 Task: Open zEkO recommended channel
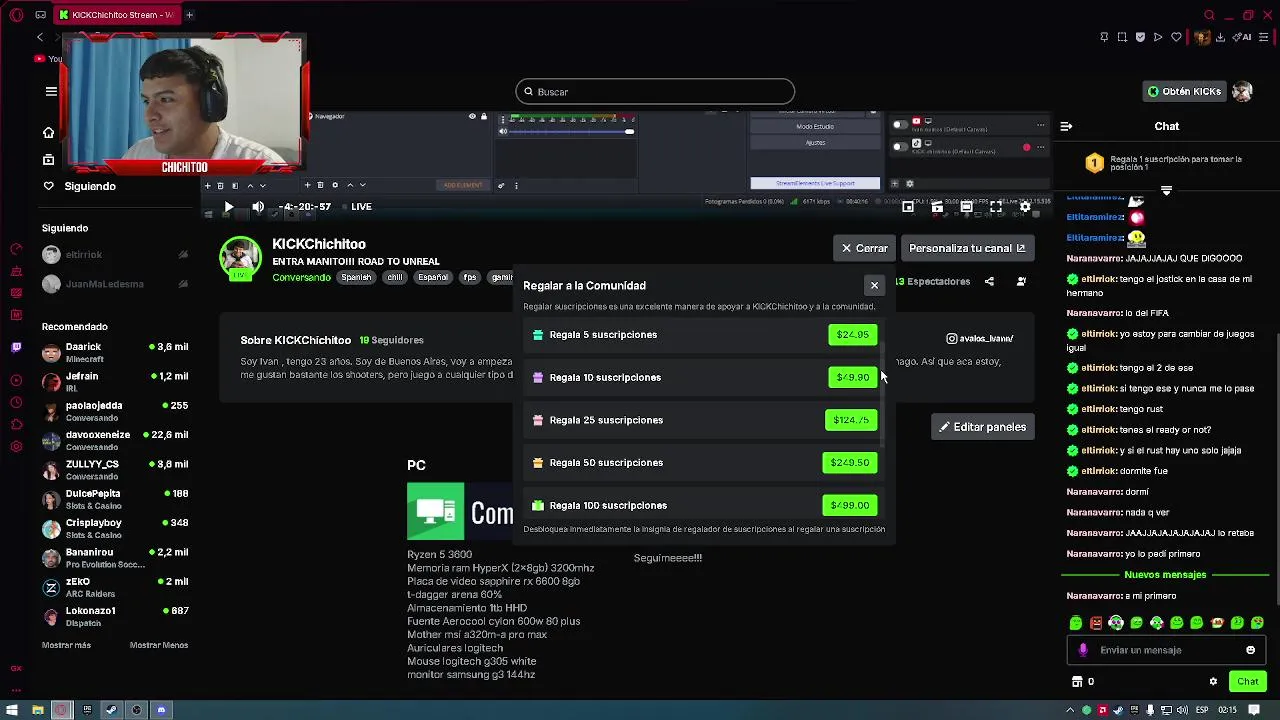point(115,587)
